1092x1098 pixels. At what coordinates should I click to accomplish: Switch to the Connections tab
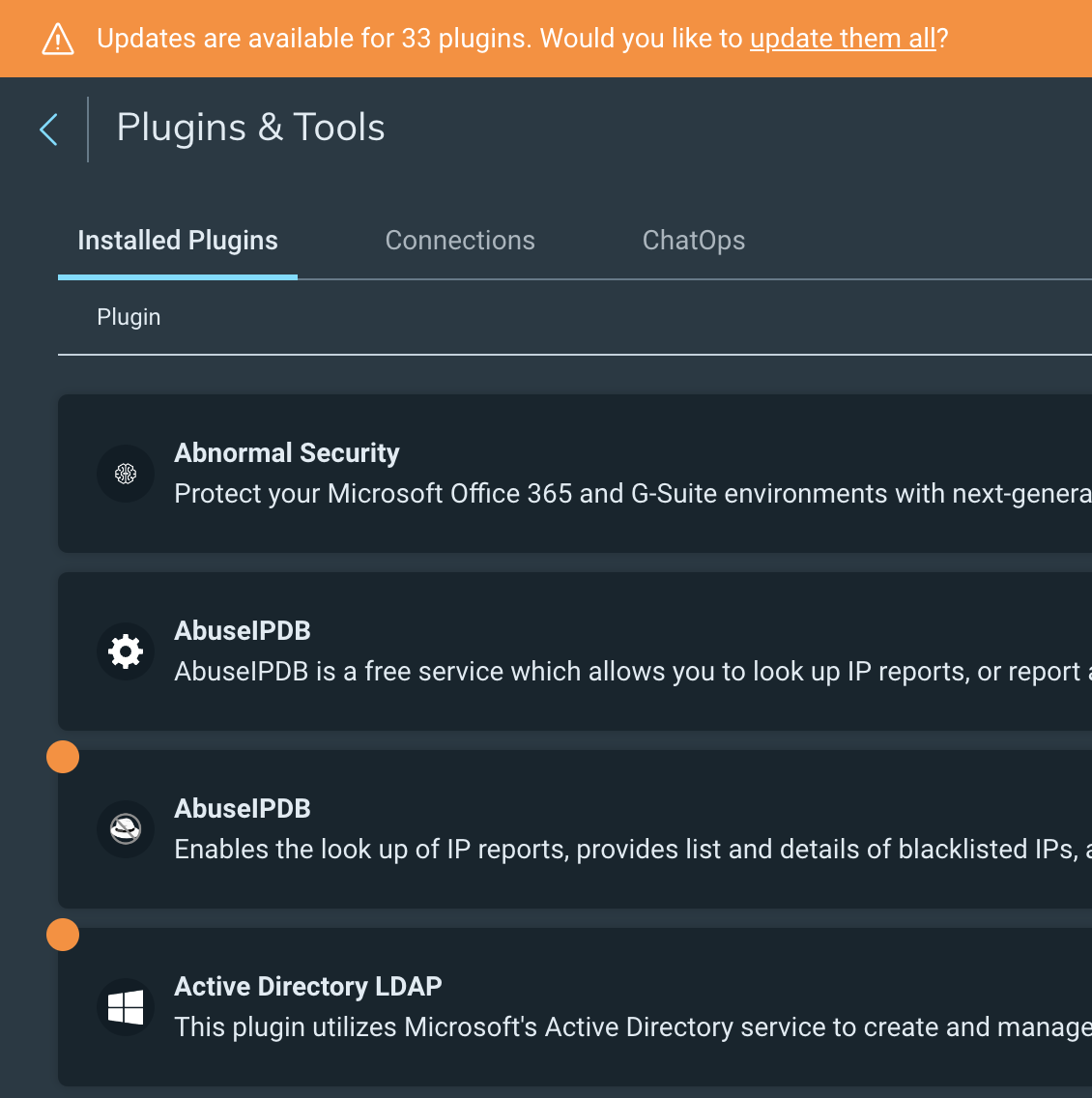click(x=460, y=240)
